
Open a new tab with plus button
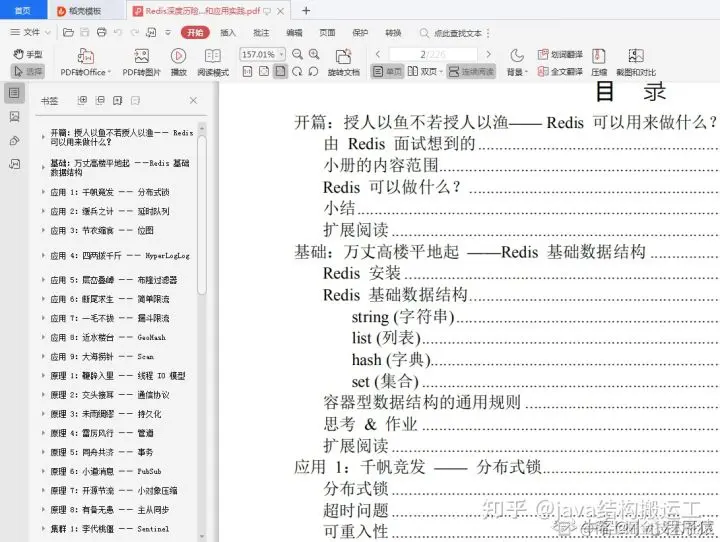point(306,11)
